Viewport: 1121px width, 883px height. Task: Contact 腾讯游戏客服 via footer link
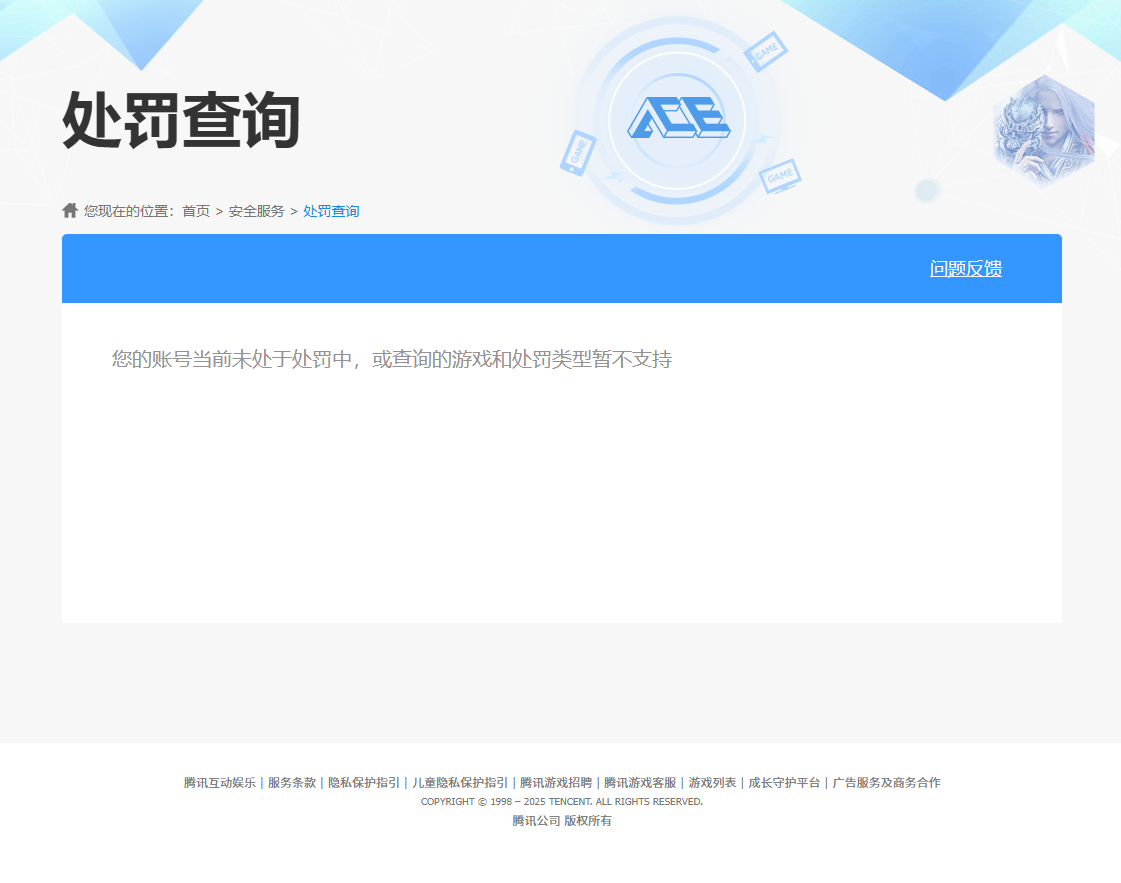pos(638,782)
